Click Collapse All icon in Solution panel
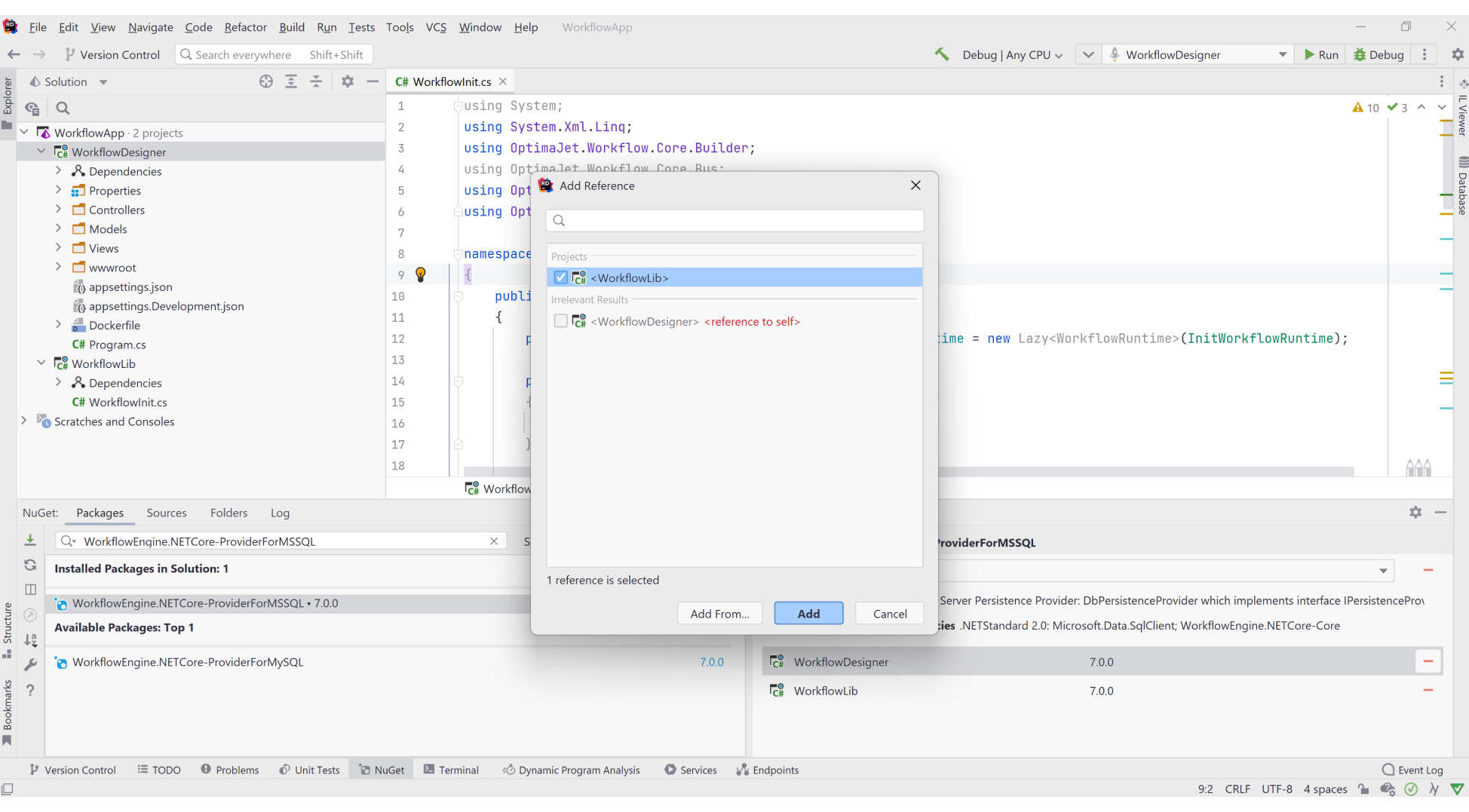The height and width of the screenshot is (812, 1469). (316, 81)
